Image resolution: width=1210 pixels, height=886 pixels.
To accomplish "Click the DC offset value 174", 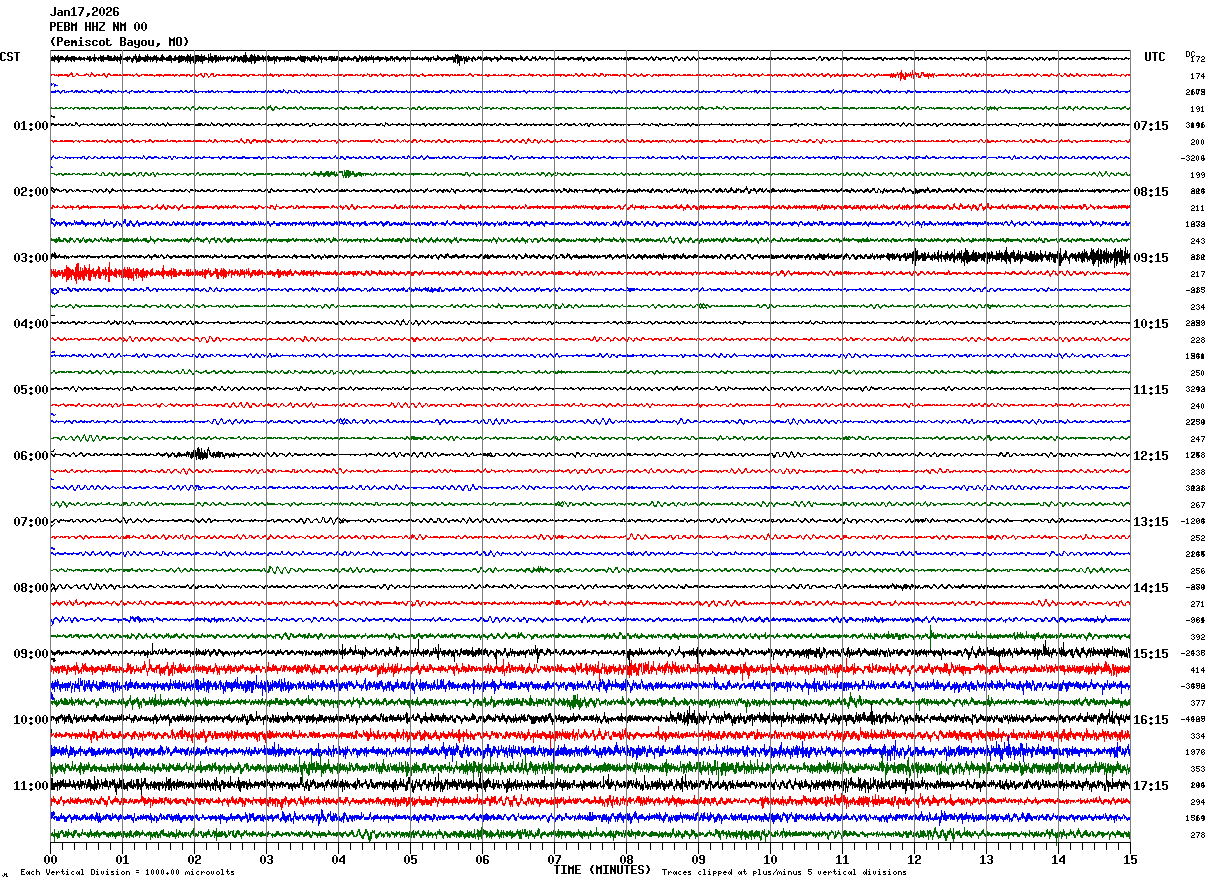I will (x=1197, y=76).
